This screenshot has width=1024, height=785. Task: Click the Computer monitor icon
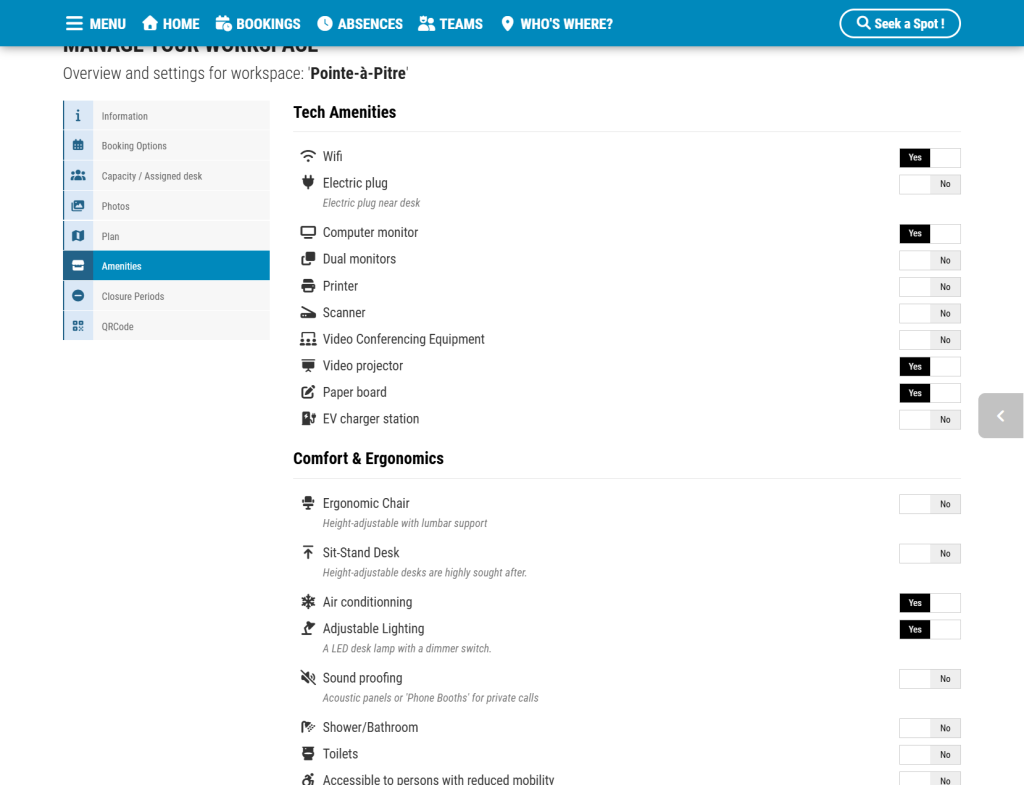pos(308,232)
